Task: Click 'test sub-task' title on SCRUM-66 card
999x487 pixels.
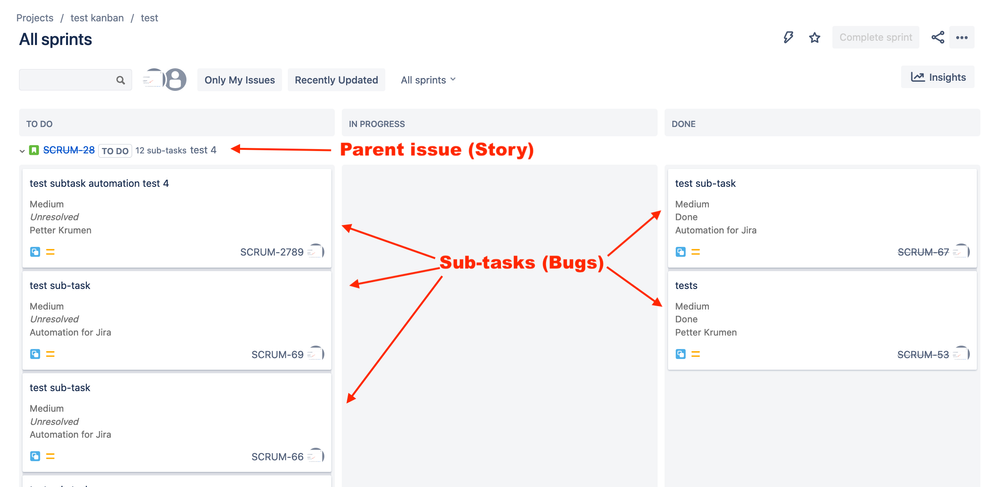Action: (60, 388)
